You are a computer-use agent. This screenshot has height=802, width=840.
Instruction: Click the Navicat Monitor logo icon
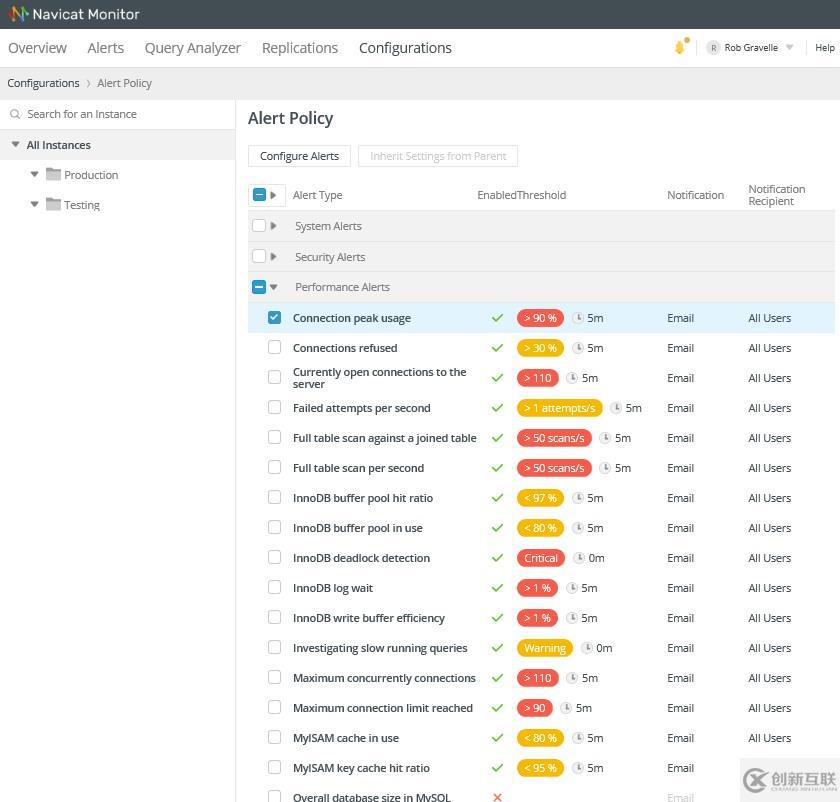coord(18,14)
